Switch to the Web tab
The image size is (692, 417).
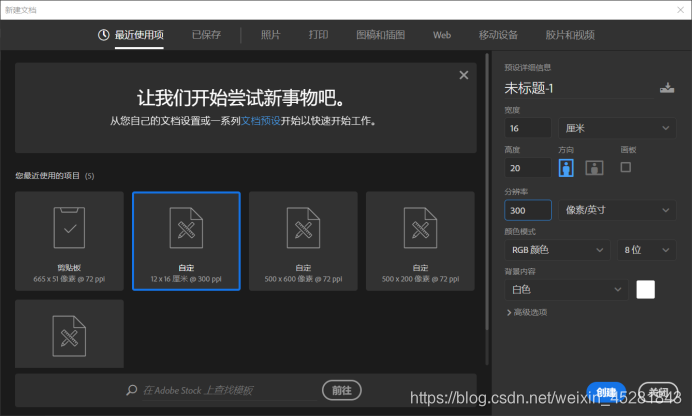point(442,35)
